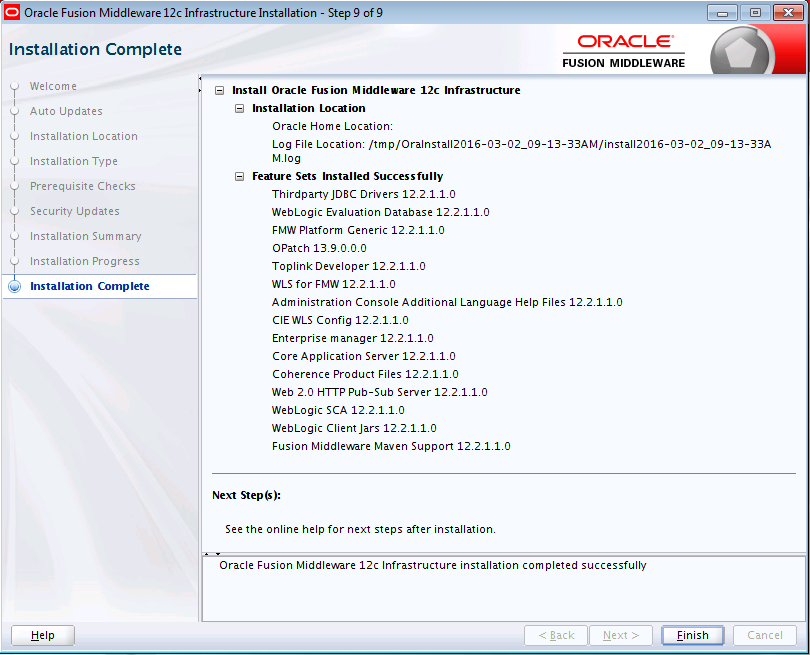Minimize the installer window

pyautogui.click(x=722, y=12)
